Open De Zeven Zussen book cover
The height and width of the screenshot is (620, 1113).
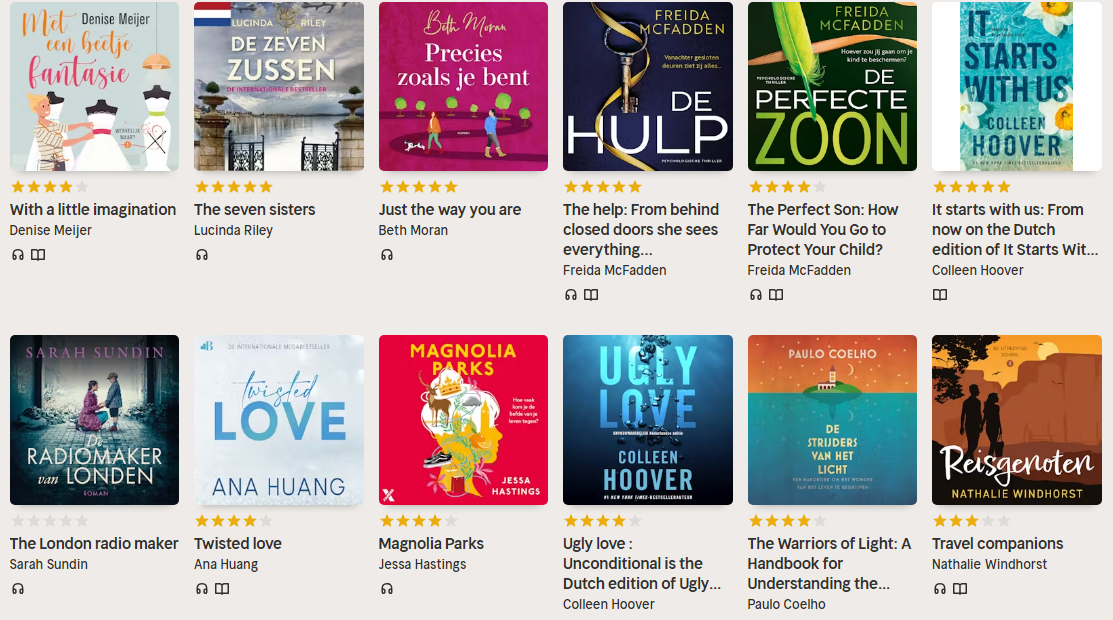point(279,87)
